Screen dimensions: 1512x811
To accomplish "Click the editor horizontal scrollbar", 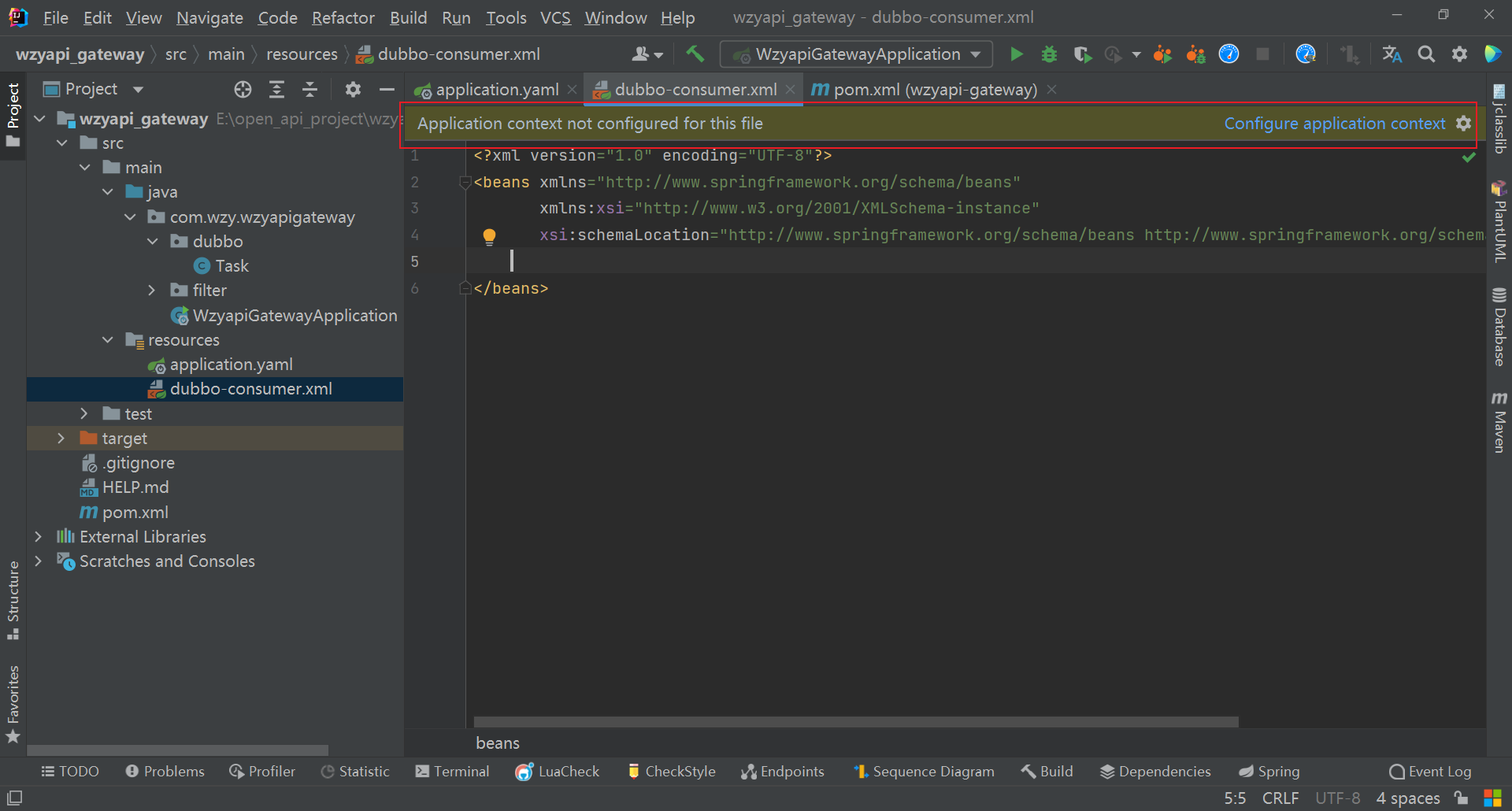I will pyautogui.click(x=855, y=722).
